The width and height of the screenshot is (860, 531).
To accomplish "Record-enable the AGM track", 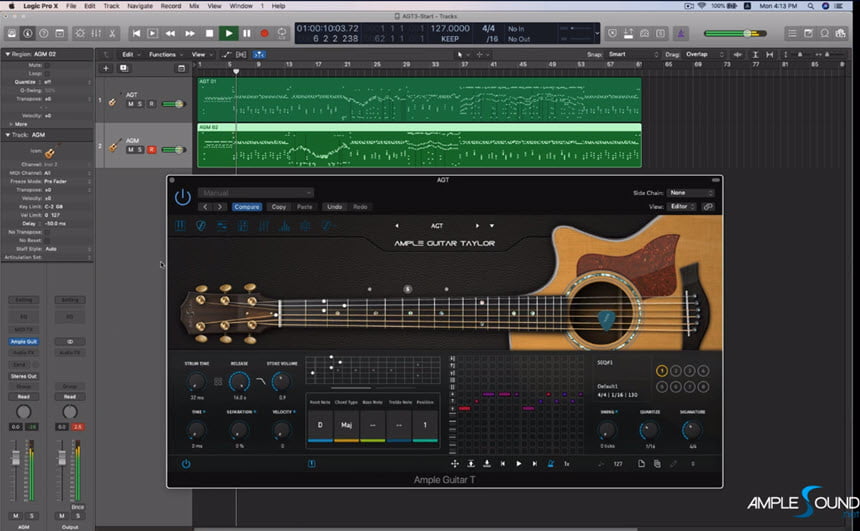I will coord(152,149).
